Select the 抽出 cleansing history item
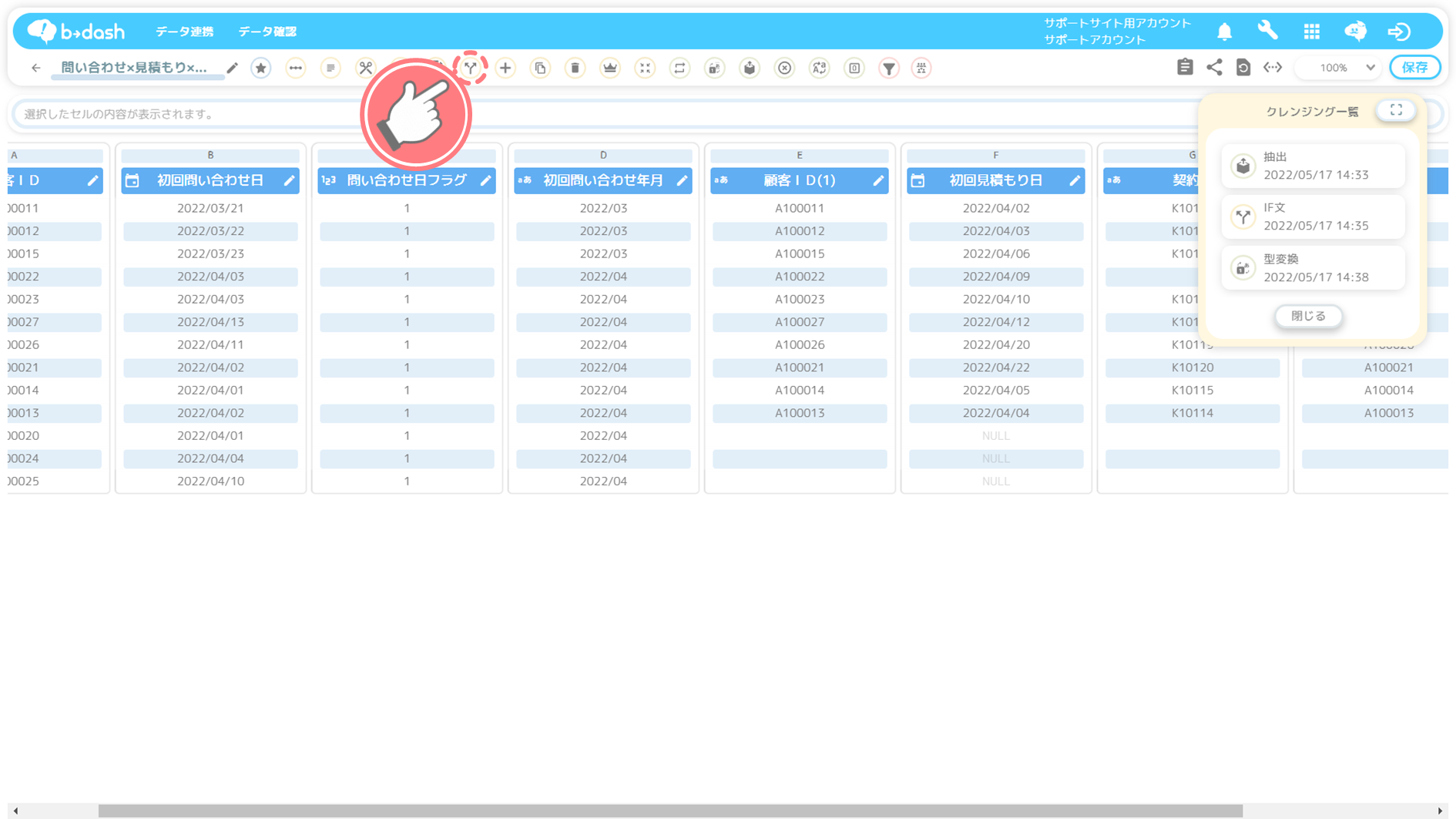 (x=1313, y=166)
